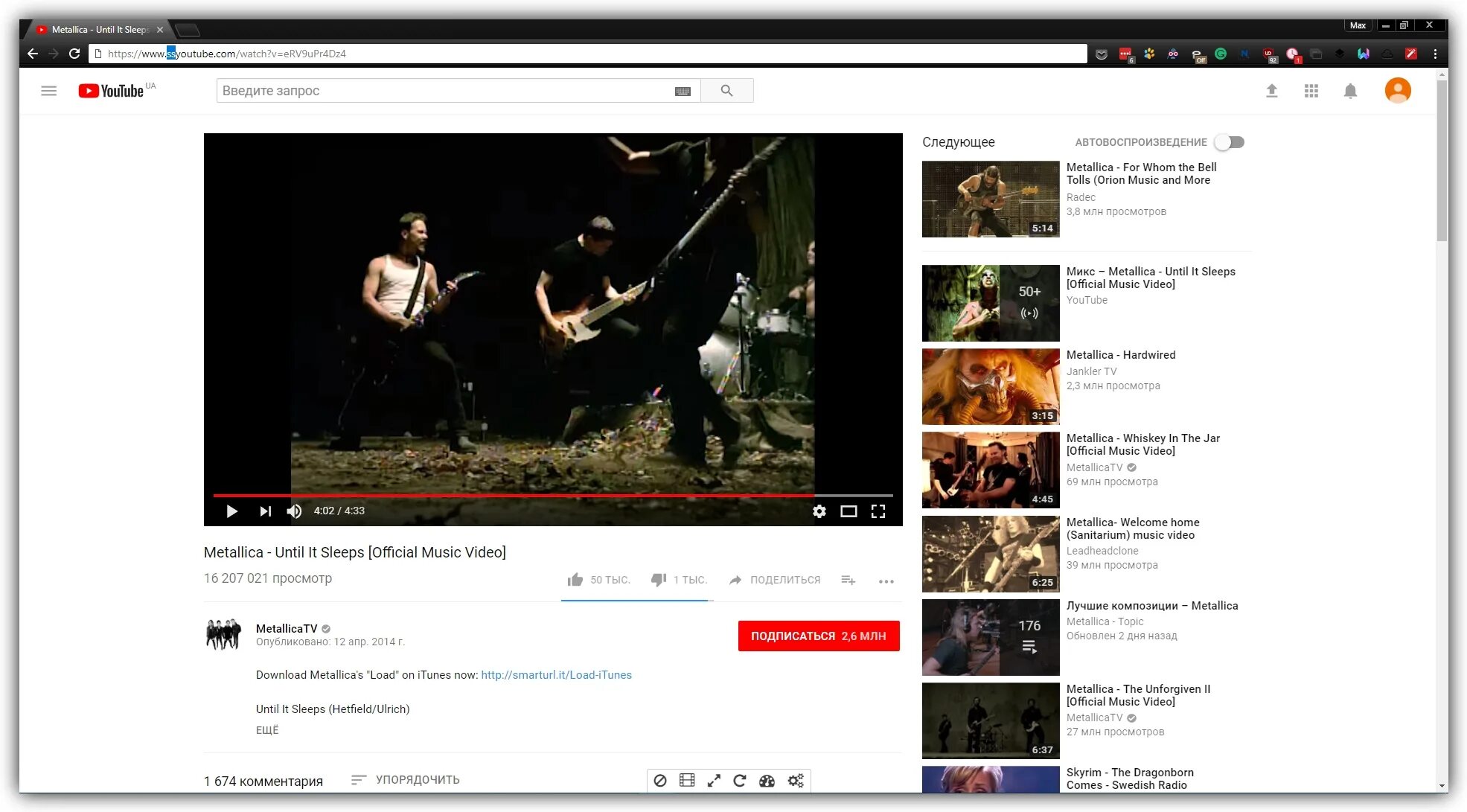
Task: Toggle theater mode in player
Action: 848,511
